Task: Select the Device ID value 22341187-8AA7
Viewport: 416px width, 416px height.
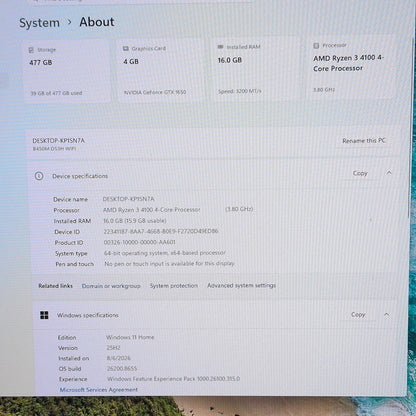Action: tap(161, 231)
